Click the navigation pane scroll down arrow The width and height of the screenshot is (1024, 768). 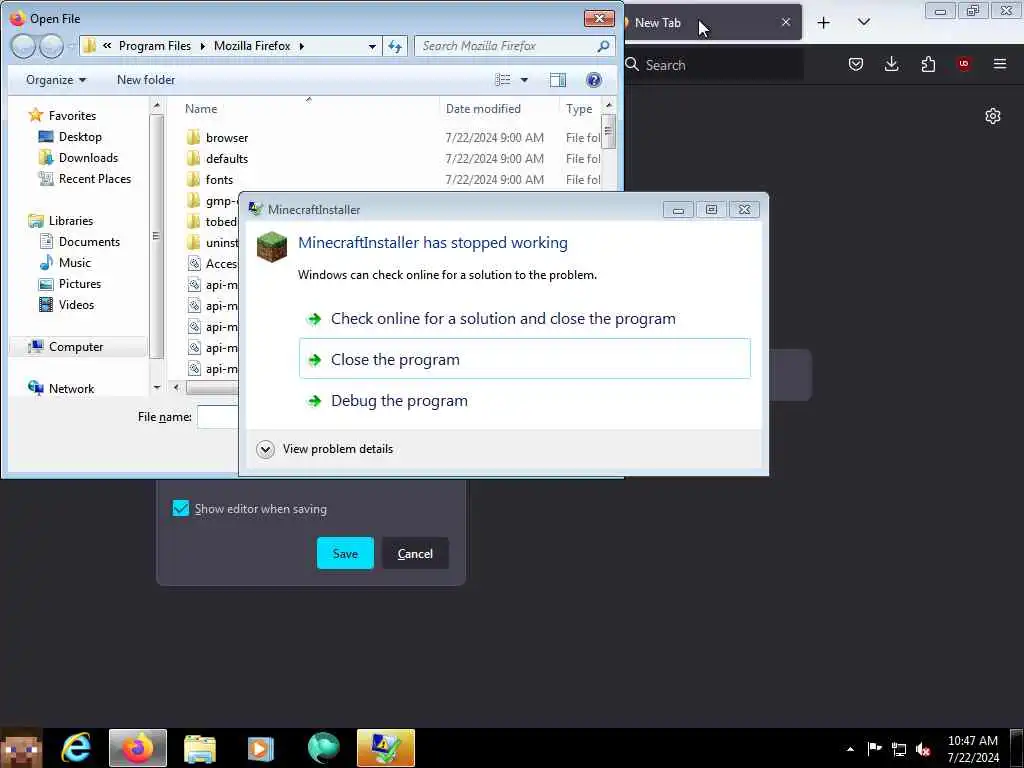point(157,387)
